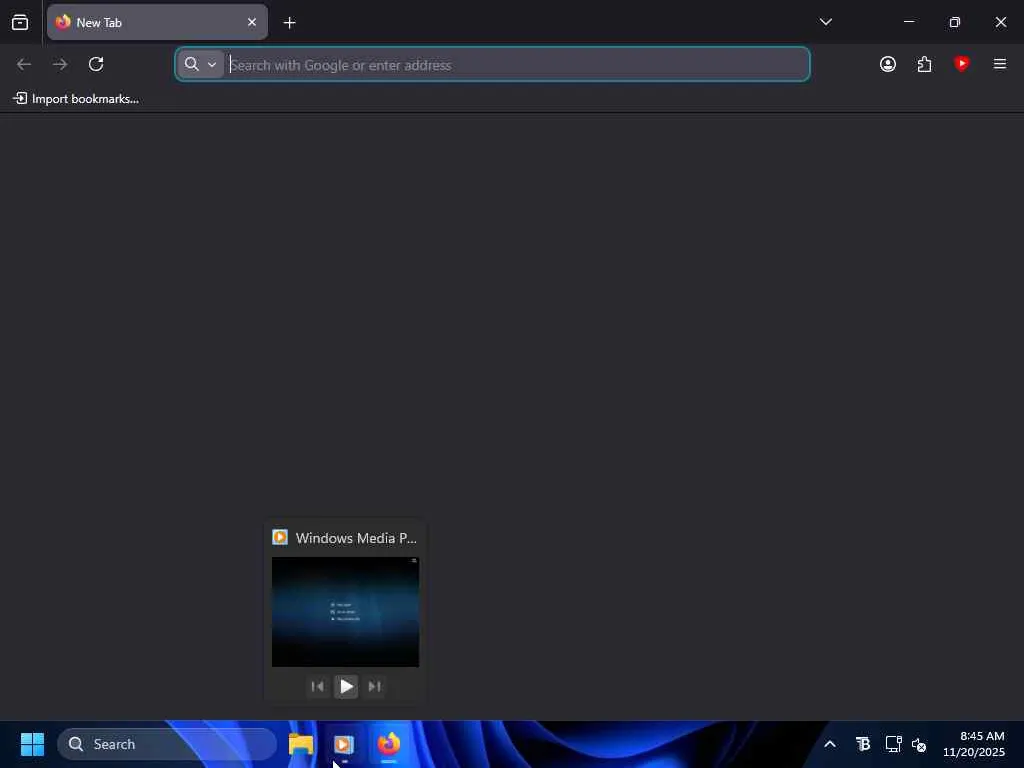Close the Firefox window
Screen dimensions: 1024x768
pos(1000,22)
